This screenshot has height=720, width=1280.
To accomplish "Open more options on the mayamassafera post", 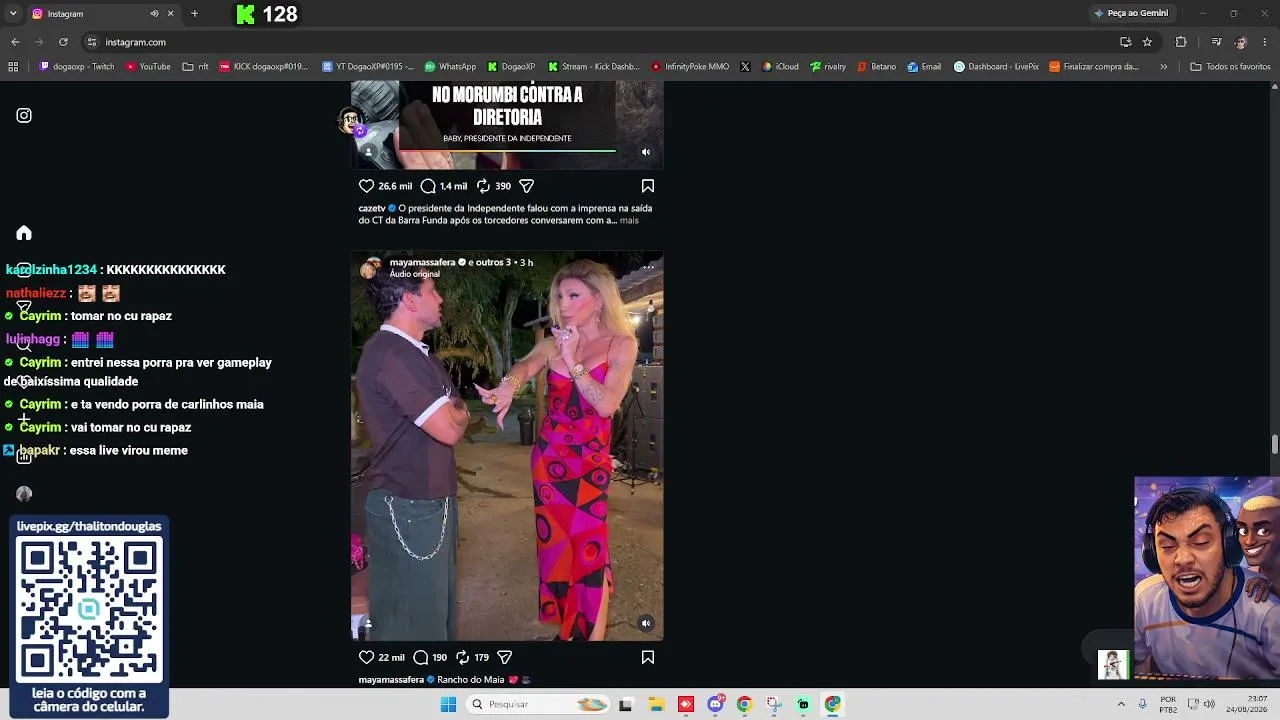I will (x=648, y=267).
